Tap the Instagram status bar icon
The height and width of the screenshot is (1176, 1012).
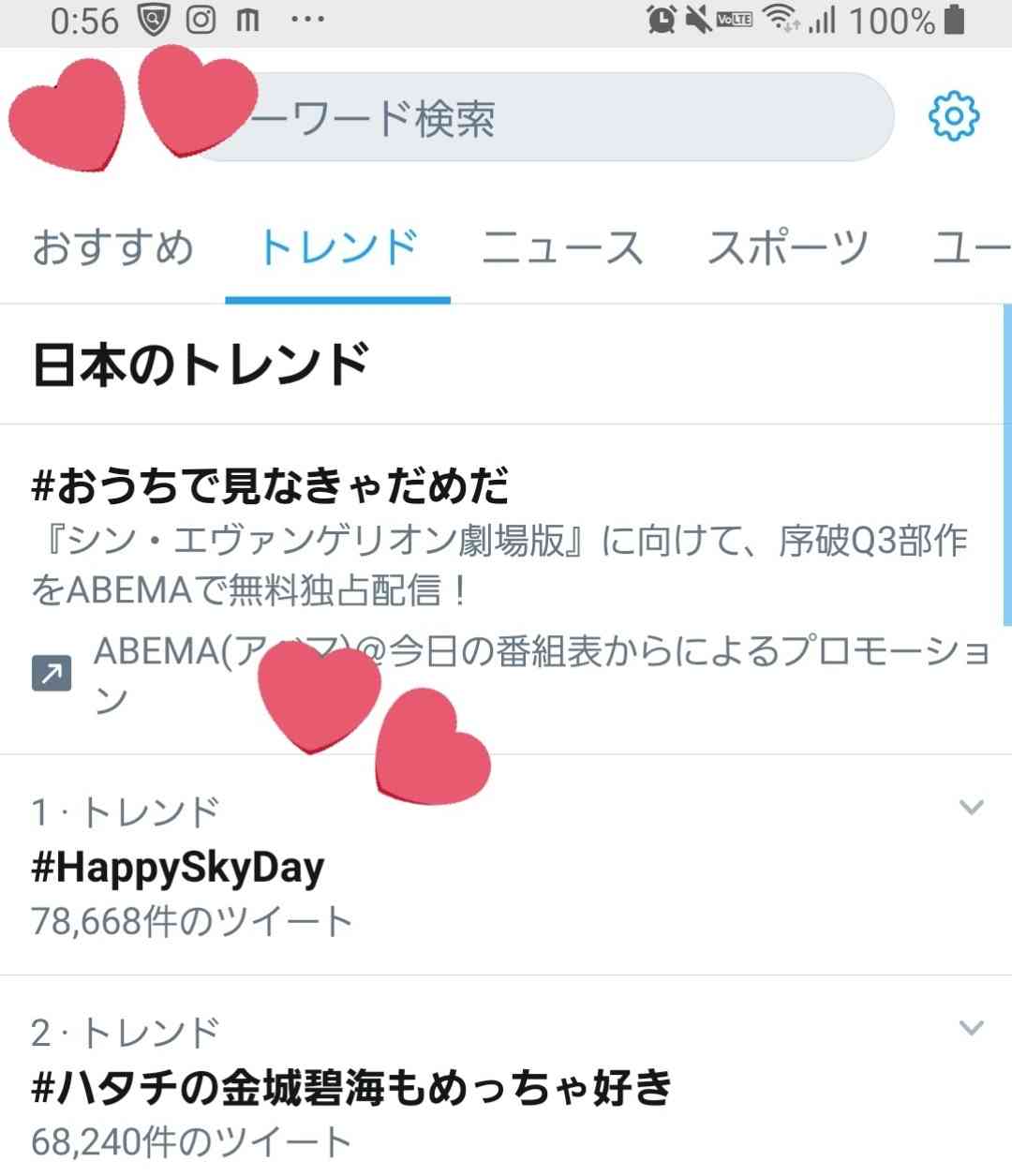(201, 21)
